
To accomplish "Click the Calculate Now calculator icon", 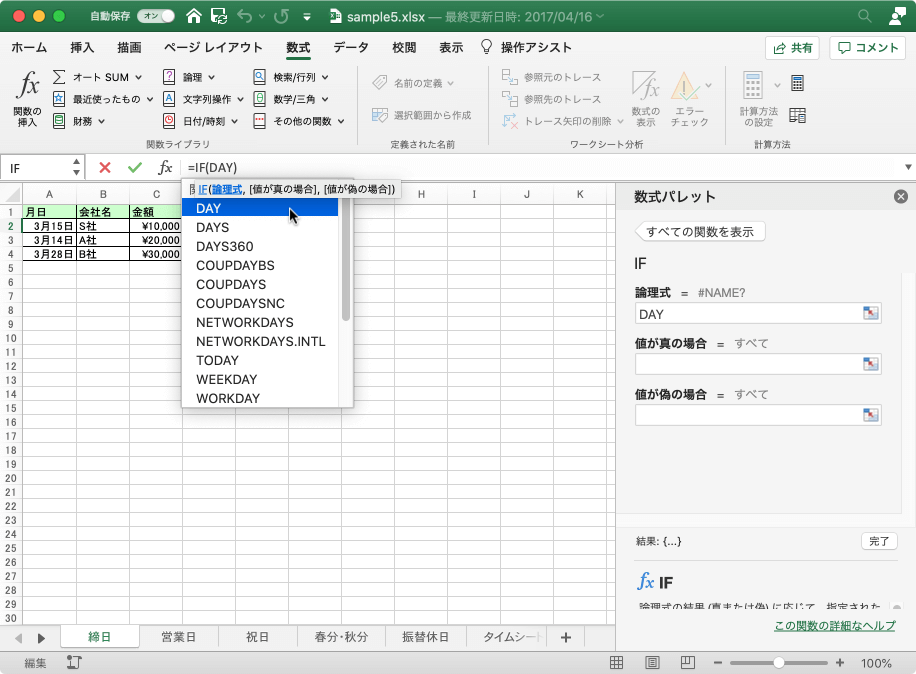I will point(797,83).
